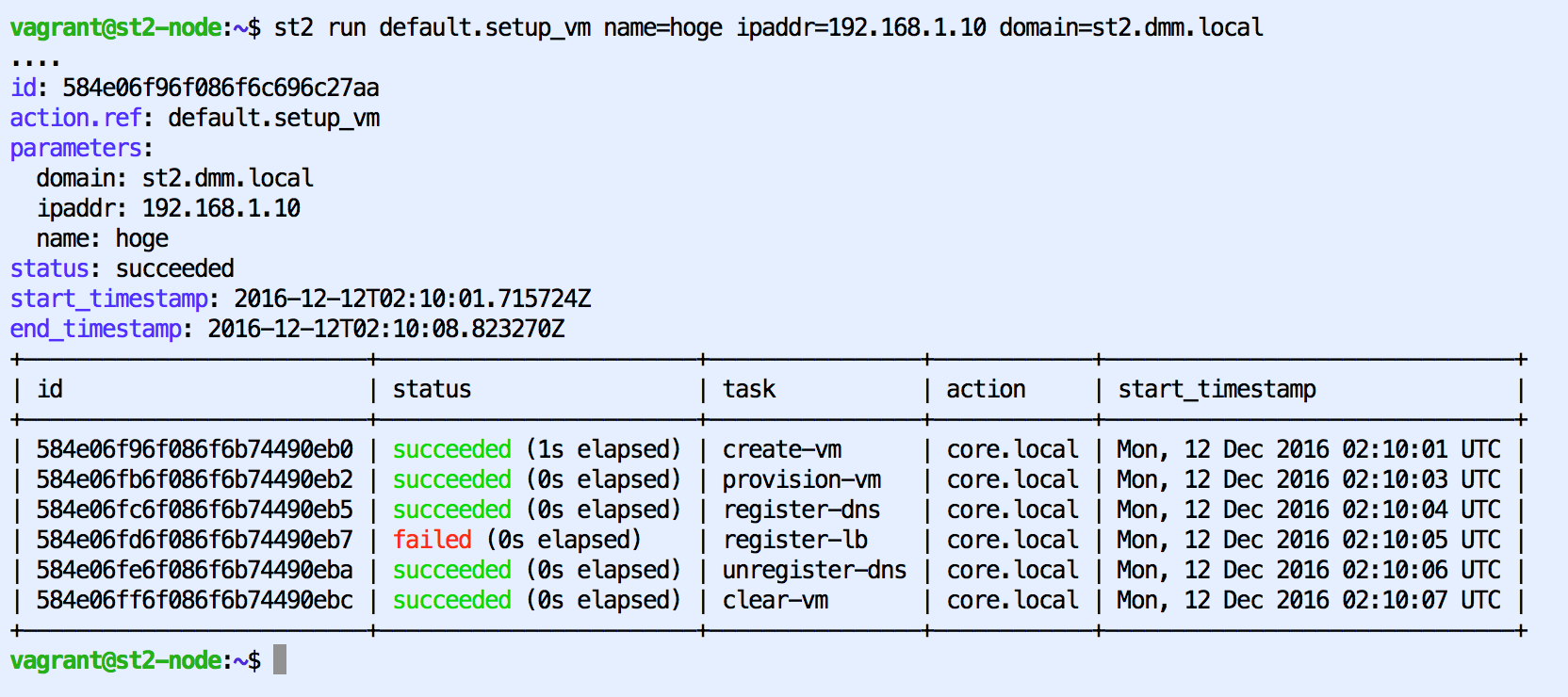This screenshot has height=697, width=1568.
Task: Select start_timestamp value 2016-12-12T02:10:01.715724Z
Action: (x=413, y=299)
